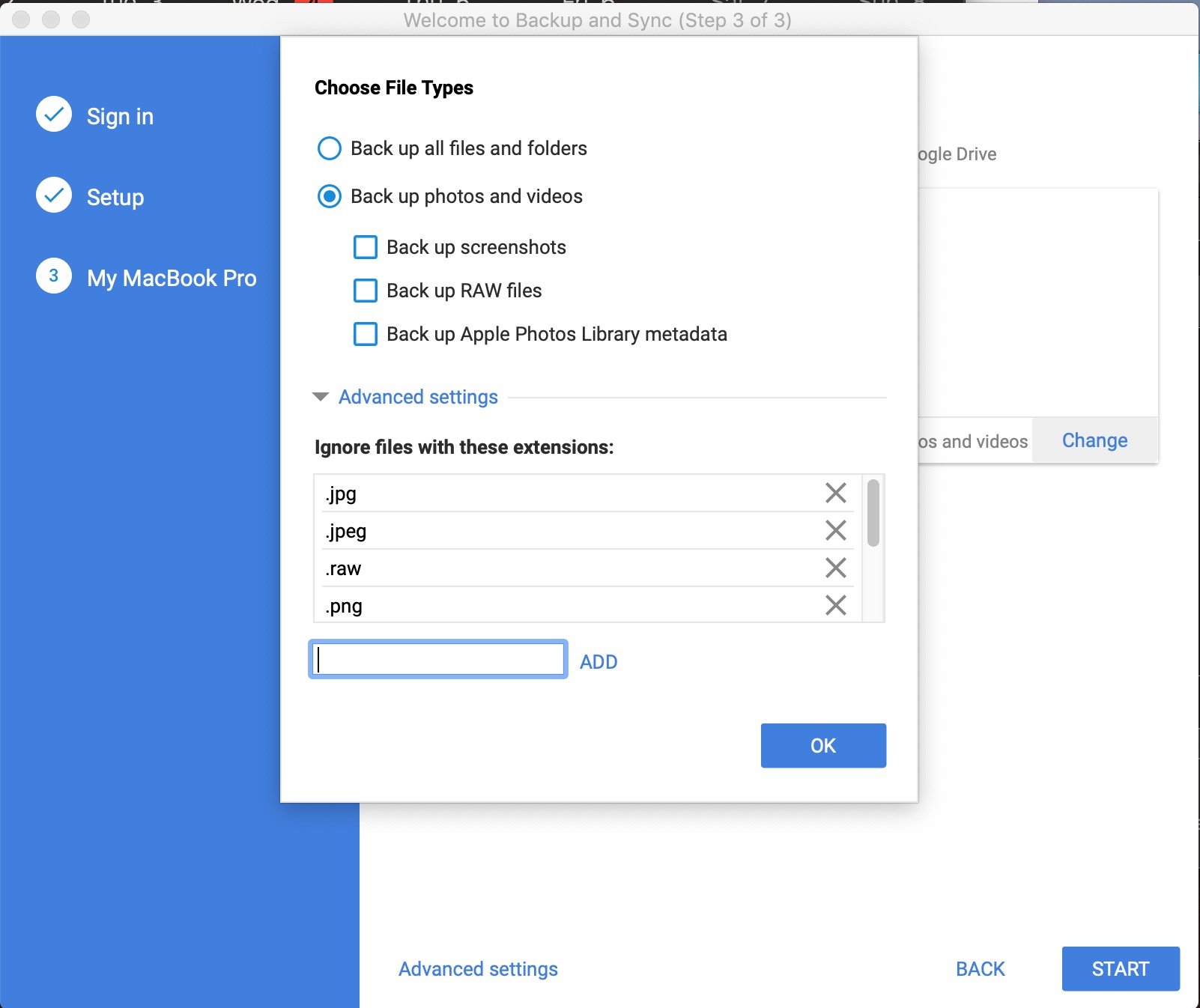The image size is (1200, 1008).
Task: Collapse Advanced settings disclosure triangle
Action: (321, 397)
